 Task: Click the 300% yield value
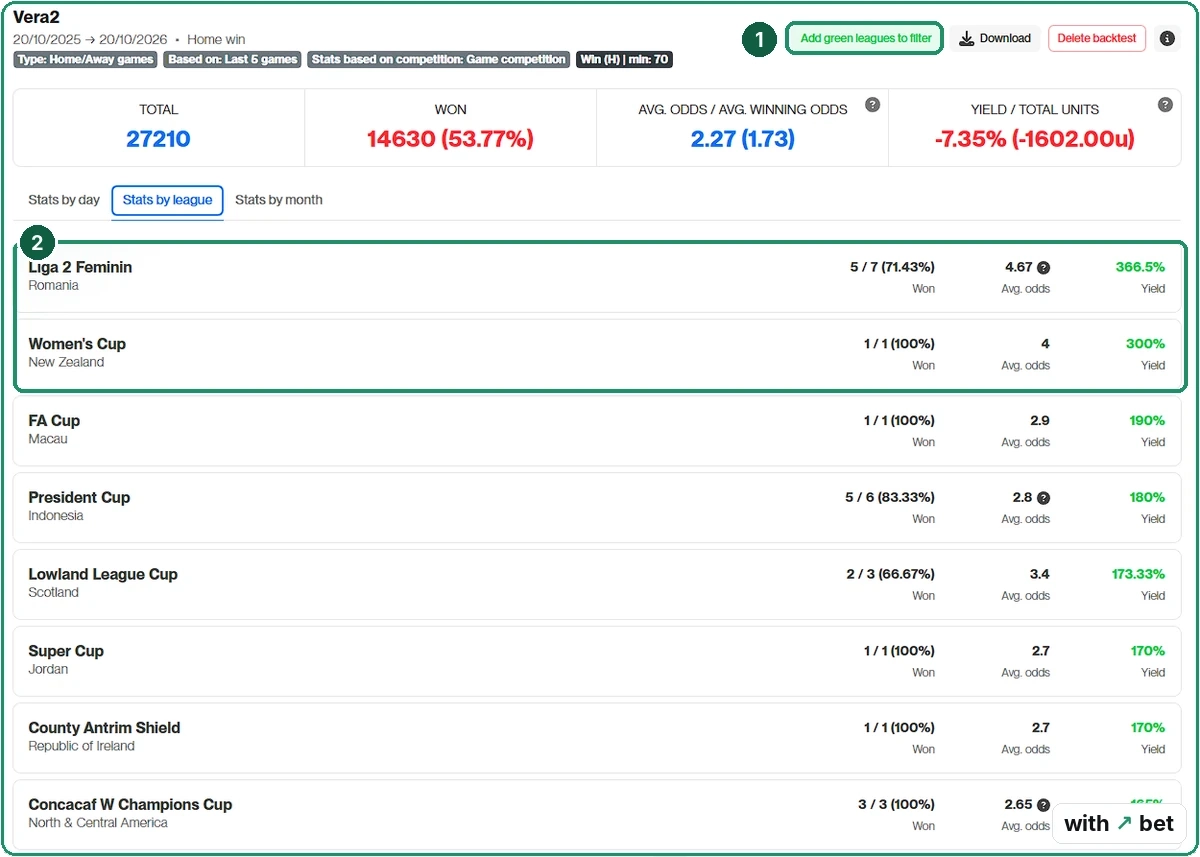tap(1145, 344)
